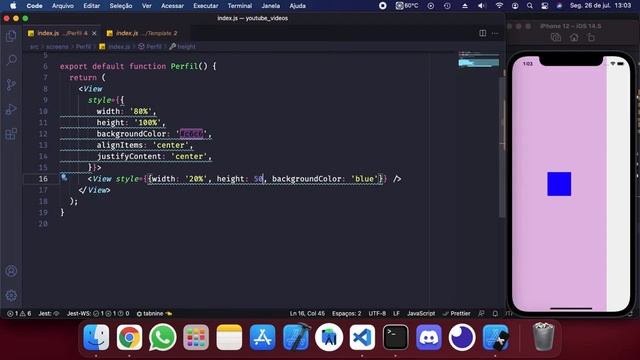Open Spotlight search in the menu bar
The width and height of the screenshot is (640, 360).
tap(530, 6)
